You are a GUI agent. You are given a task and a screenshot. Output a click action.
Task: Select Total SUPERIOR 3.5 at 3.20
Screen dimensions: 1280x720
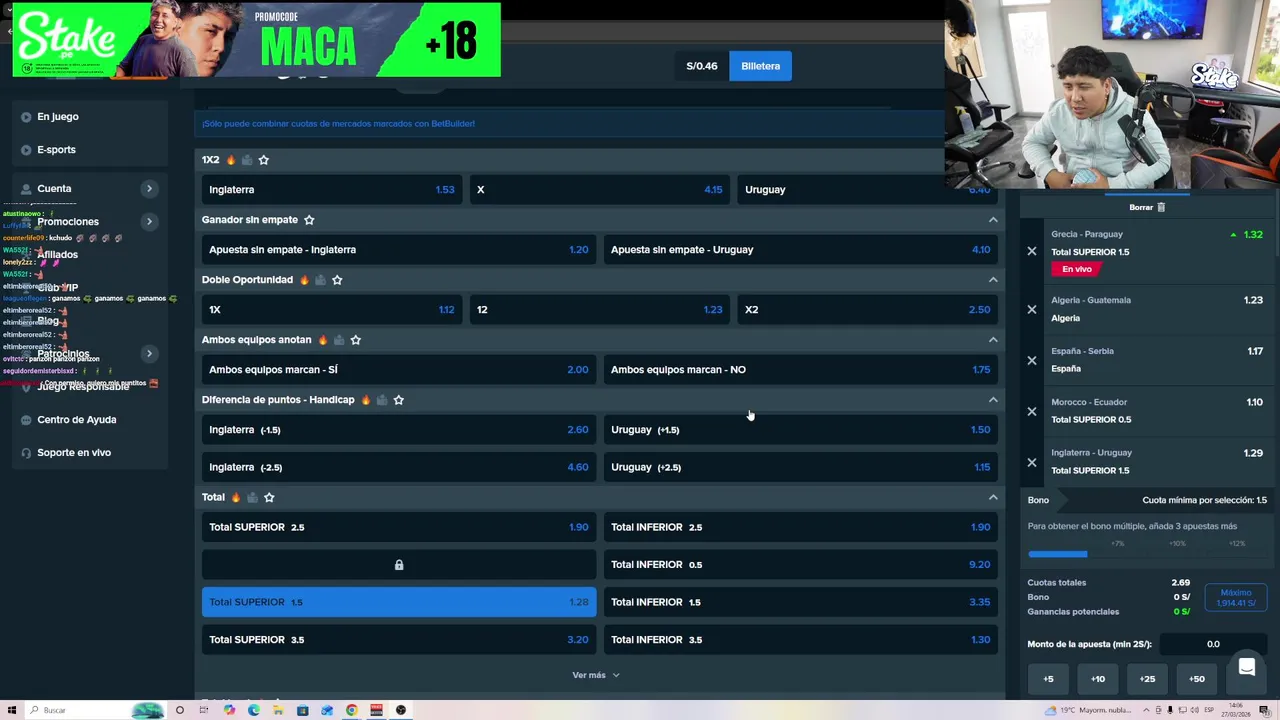click(399, 640)
